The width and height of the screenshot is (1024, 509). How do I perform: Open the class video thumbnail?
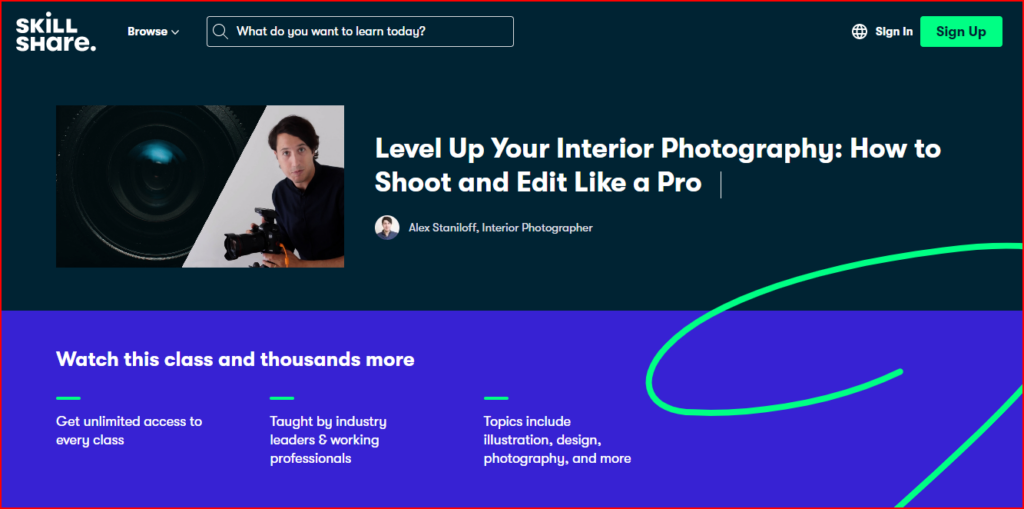pyautogui.click(x=200, y=186)
